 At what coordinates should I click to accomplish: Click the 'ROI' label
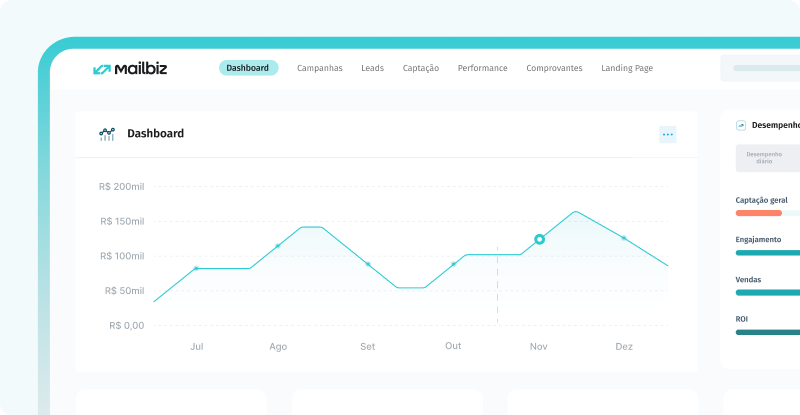[741, 319]
